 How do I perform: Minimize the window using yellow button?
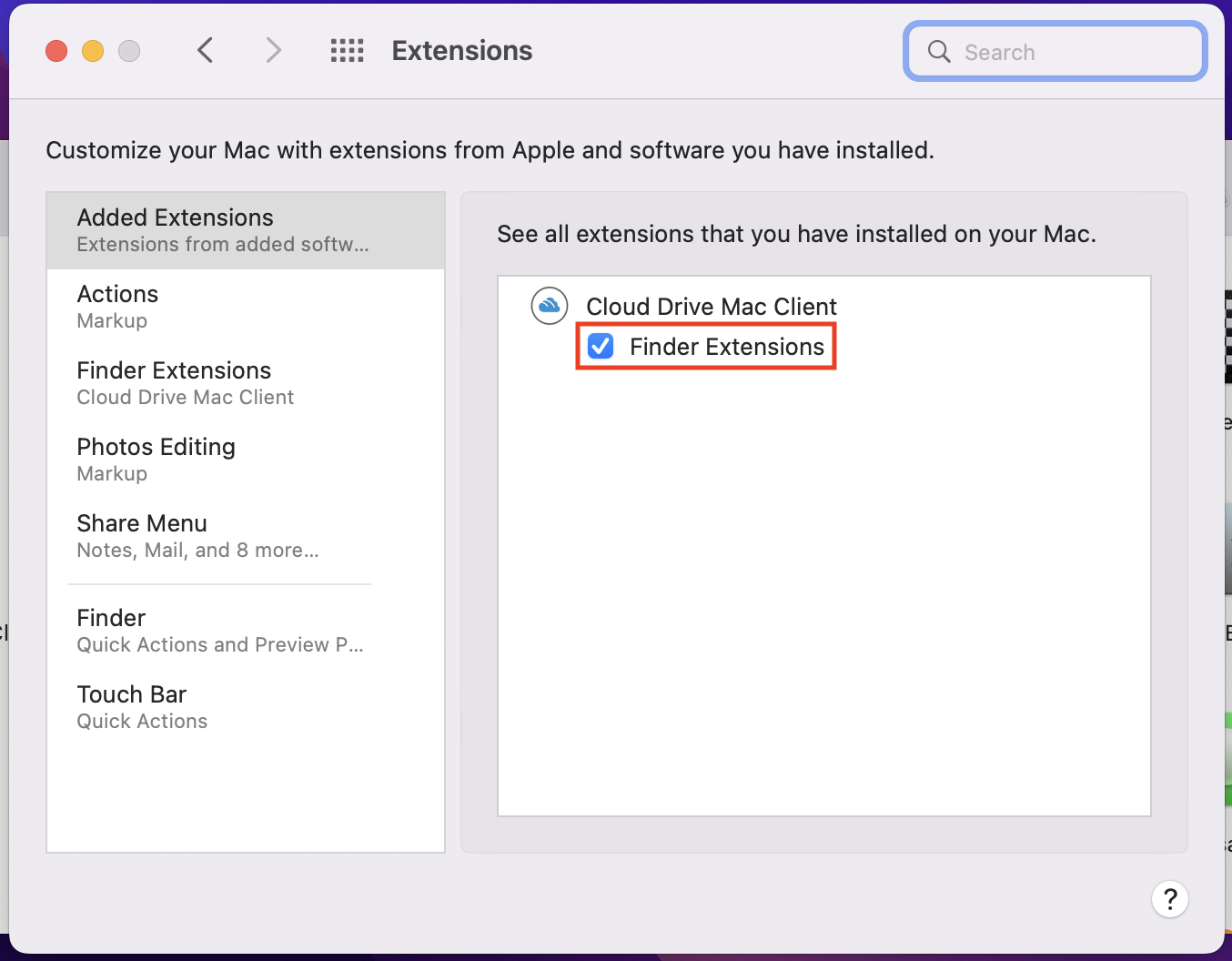click(93, 51)
